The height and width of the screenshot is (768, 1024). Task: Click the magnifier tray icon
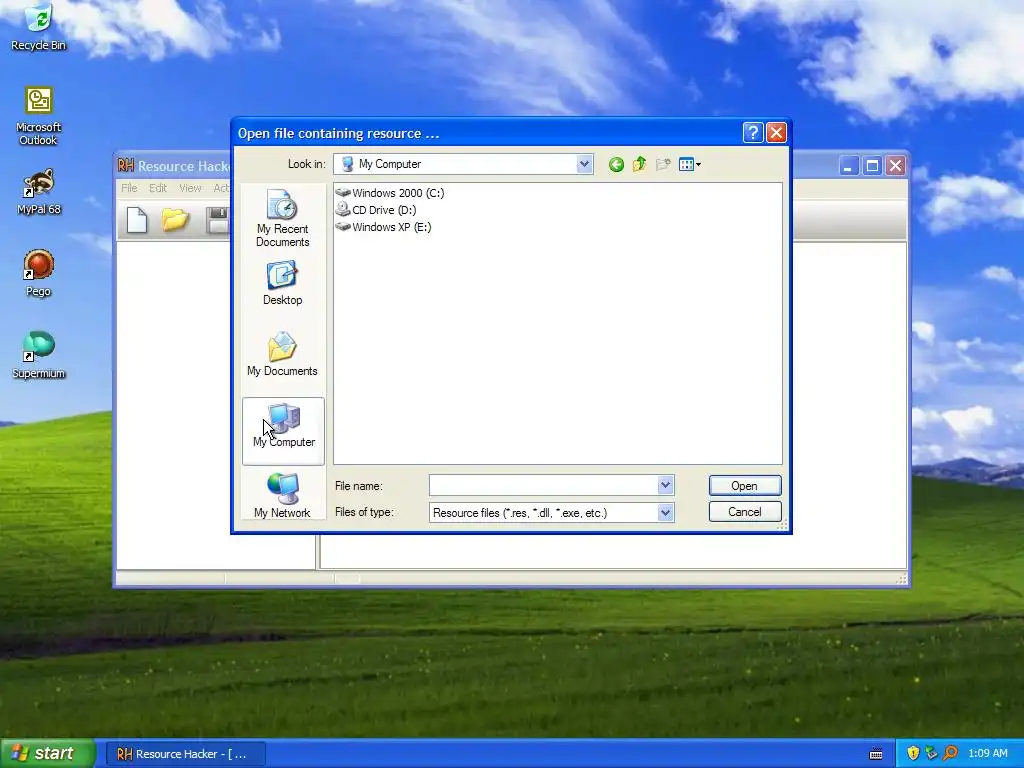950,754
